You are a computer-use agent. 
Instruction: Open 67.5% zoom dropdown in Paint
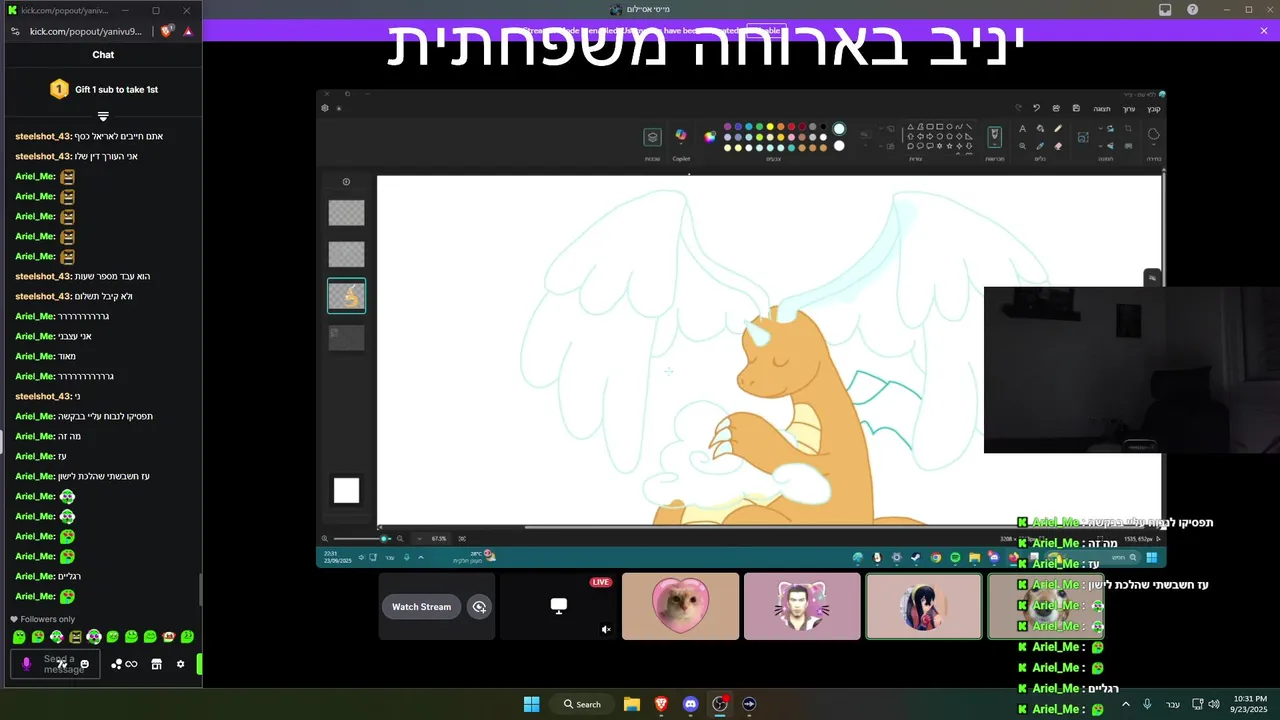pos(419,539)
